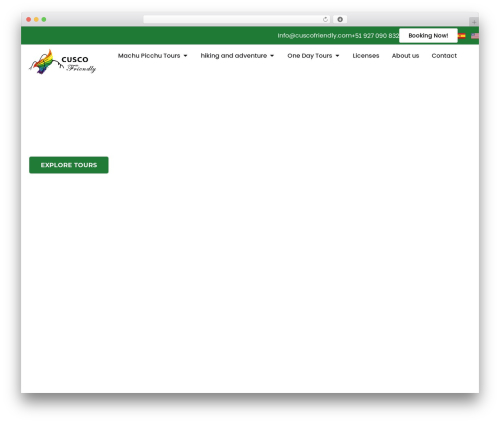The image size is (500, 423).
Task: Minimize window with yellow traffic light
Action: click(x=36, y=19)
